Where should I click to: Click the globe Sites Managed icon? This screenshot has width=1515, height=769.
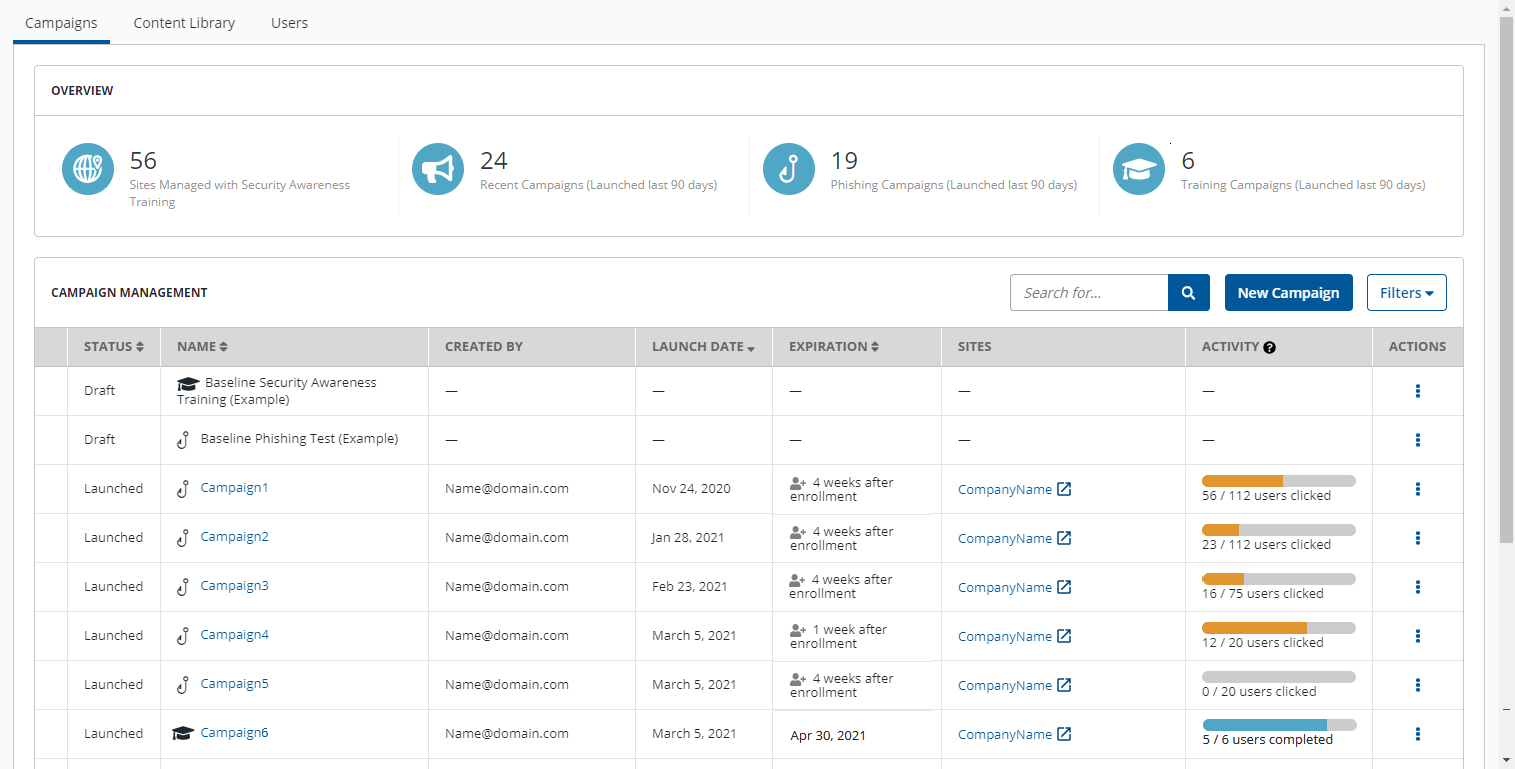[x=88, y=169]
